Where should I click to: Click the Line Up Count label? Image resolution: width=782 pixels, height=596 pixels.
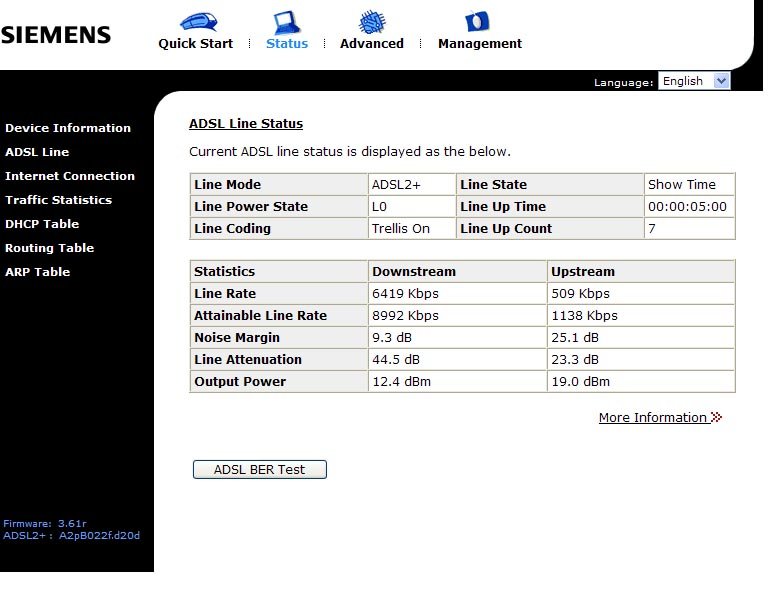(506, 228)
